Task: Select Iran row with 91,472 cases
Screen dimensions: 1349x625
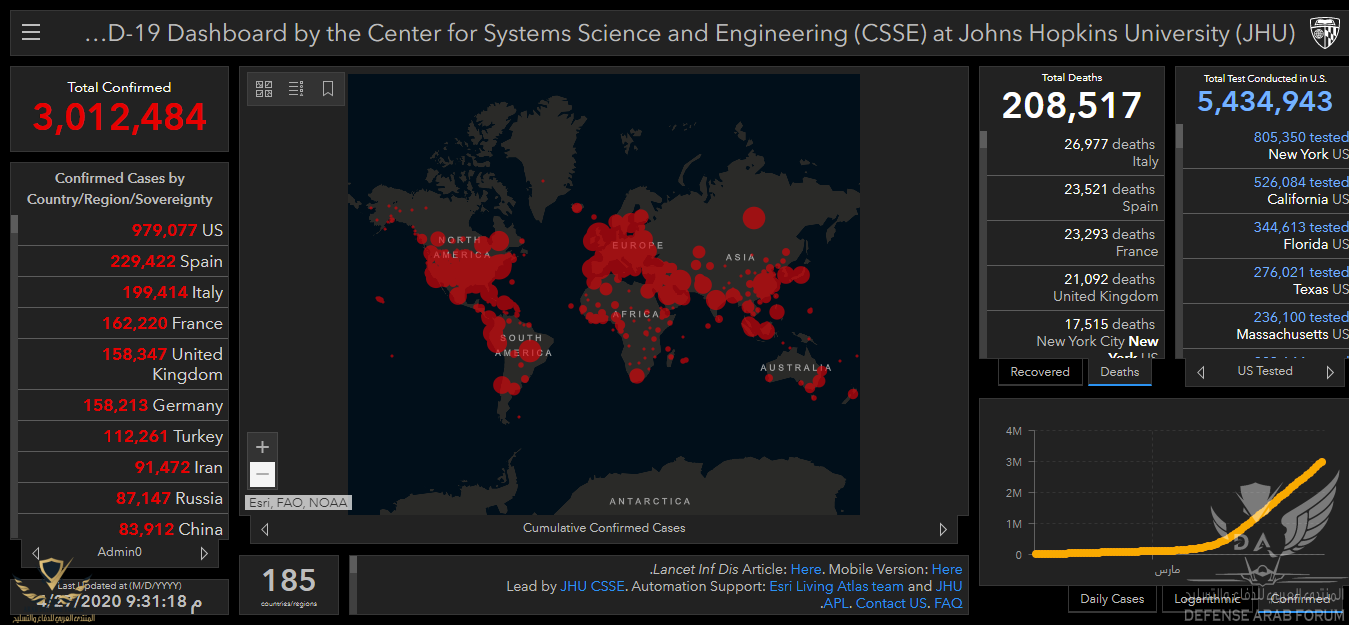Action: 123,467
